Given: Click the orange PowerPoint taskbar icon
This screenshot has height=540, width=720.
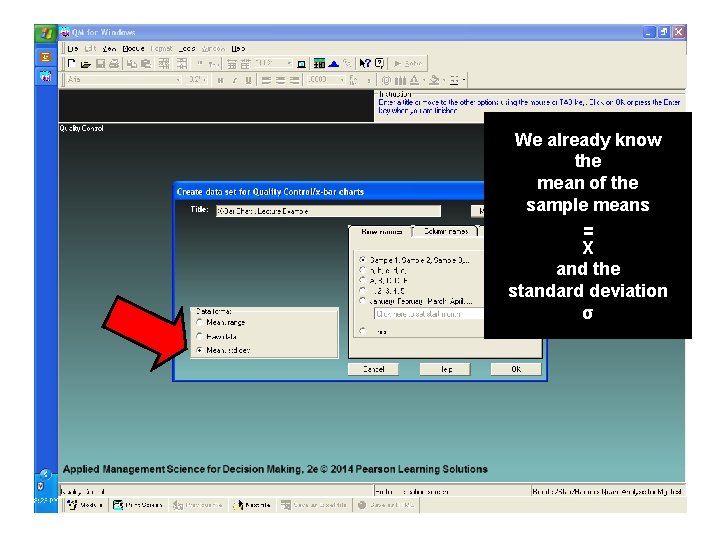Looking at the screenshot, I should (45, 57).
